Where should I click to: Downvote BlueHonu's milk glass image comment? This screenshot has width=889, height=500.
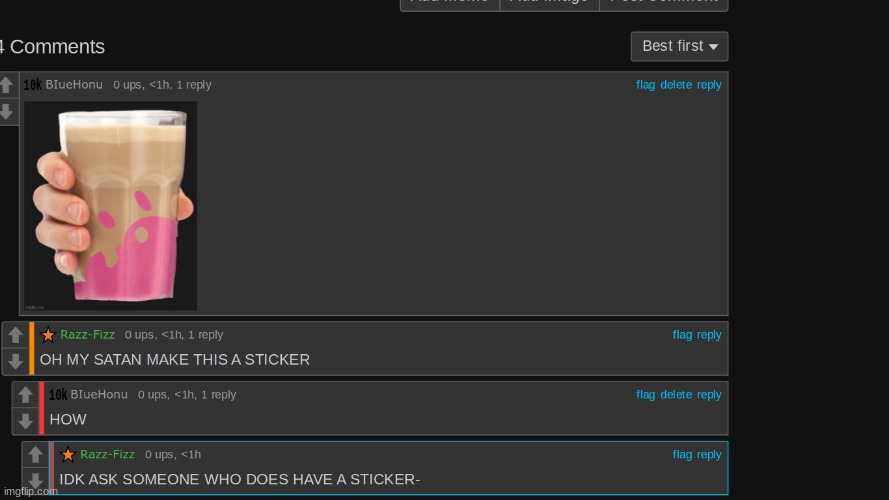click(x=7, y=111)
